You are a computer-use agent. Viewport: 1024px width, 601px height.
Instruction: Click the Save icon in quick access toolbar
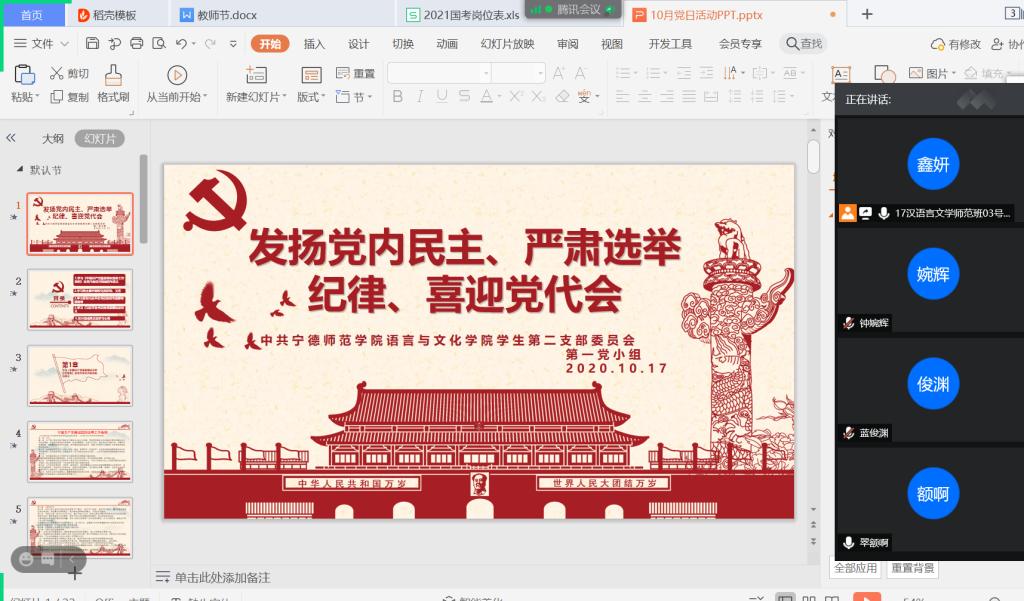(92, 44)
